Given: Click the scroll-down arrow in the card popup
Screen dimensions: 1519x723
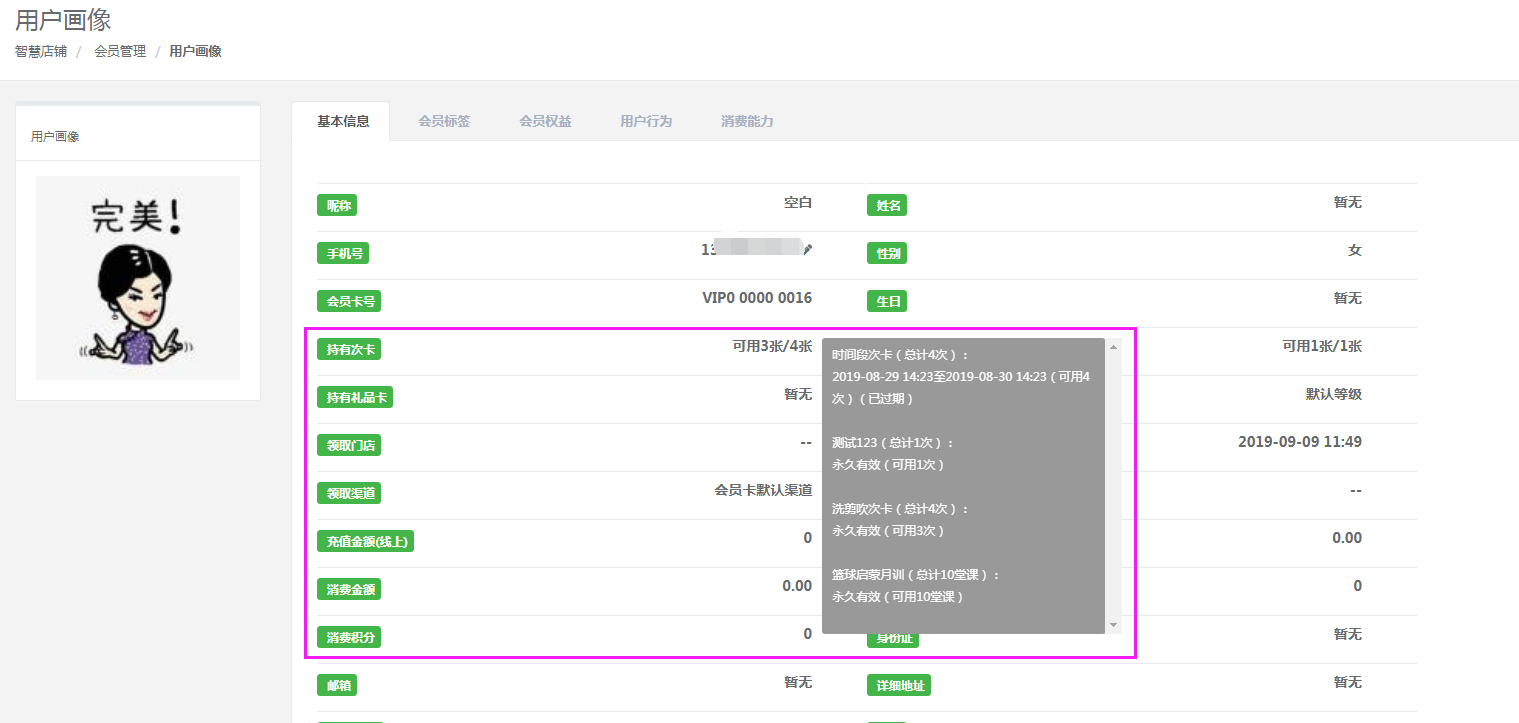Looking at the screenshot, I should (1113, 625).
